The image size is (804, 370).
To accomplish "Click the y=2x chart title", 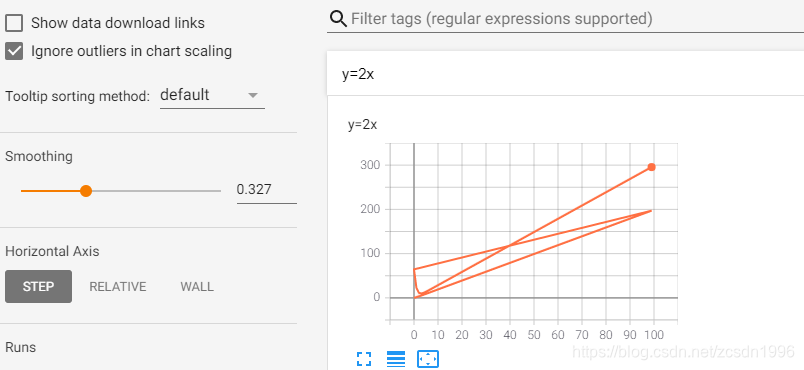I will pos(363,125).
